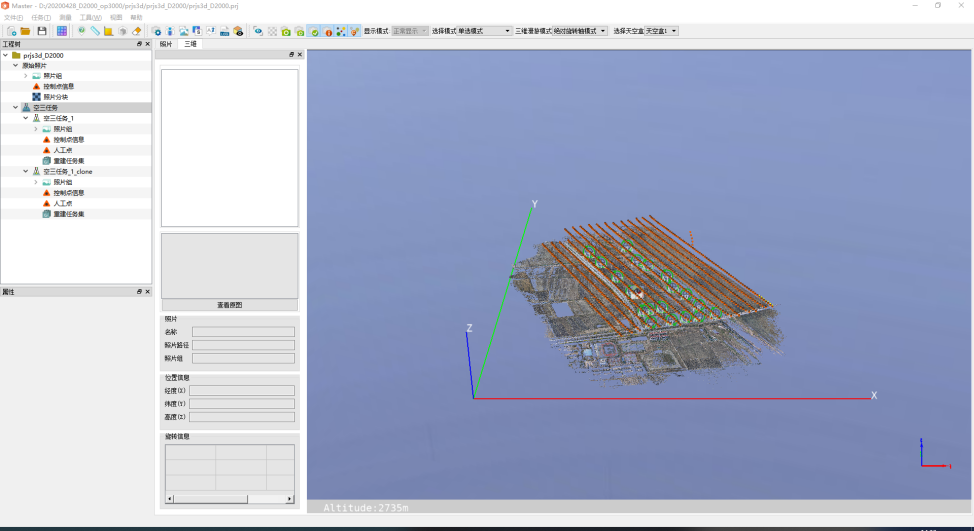The image size is (974, 531).
Task: Click the new project toolbar icon
Action: pyautogui.click(x=11, y=31)
